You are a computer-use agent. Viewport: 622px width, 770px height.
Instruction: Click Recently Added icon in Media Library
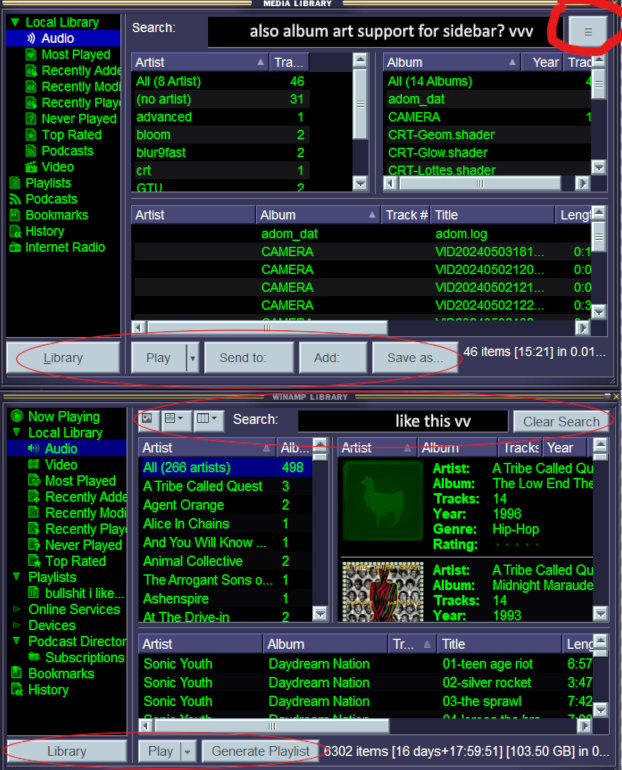[x=31, y=71]
